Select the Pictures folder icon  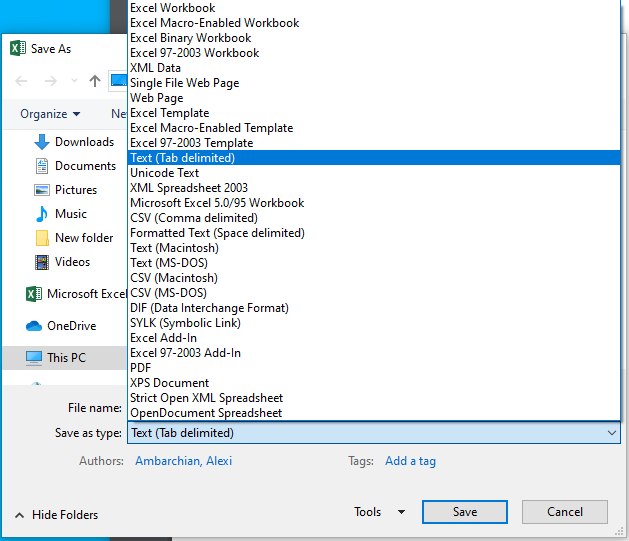(42, 190)
